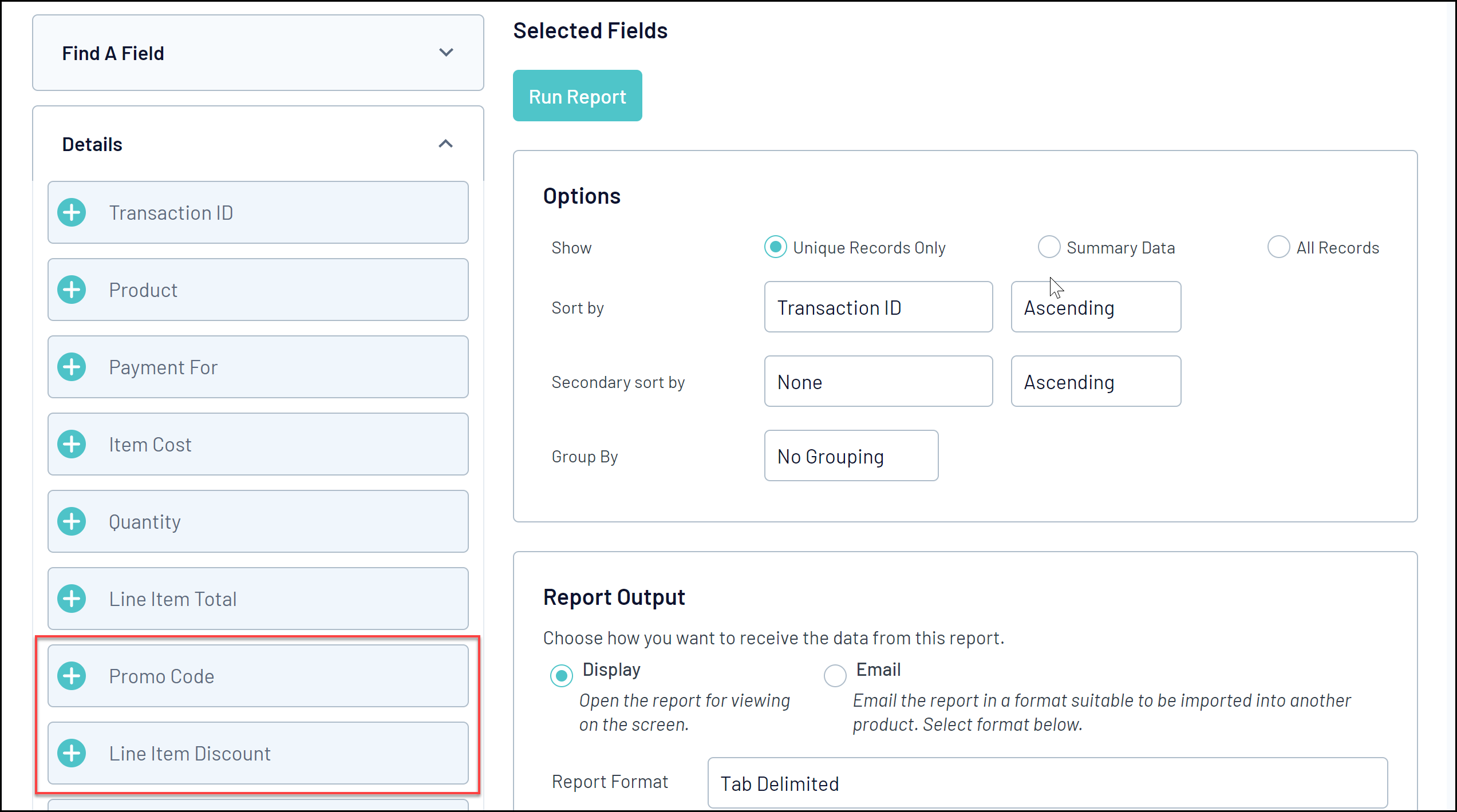Open the Secondary sort by None dropdown
1457x812 pixels.
pos(878,382)
